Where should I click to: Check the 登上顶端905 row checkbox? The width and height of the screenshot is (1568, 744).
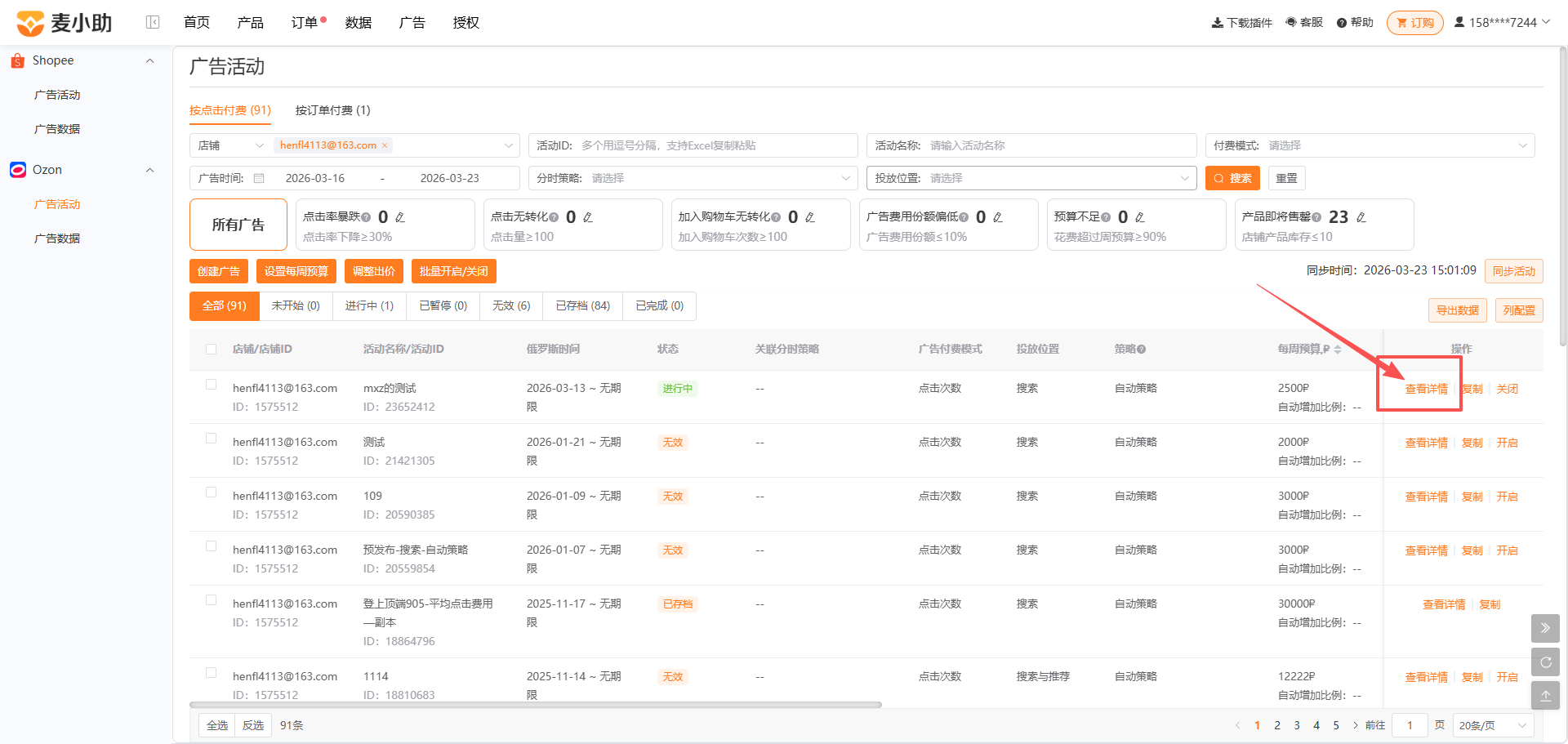[x=212, y=599]
